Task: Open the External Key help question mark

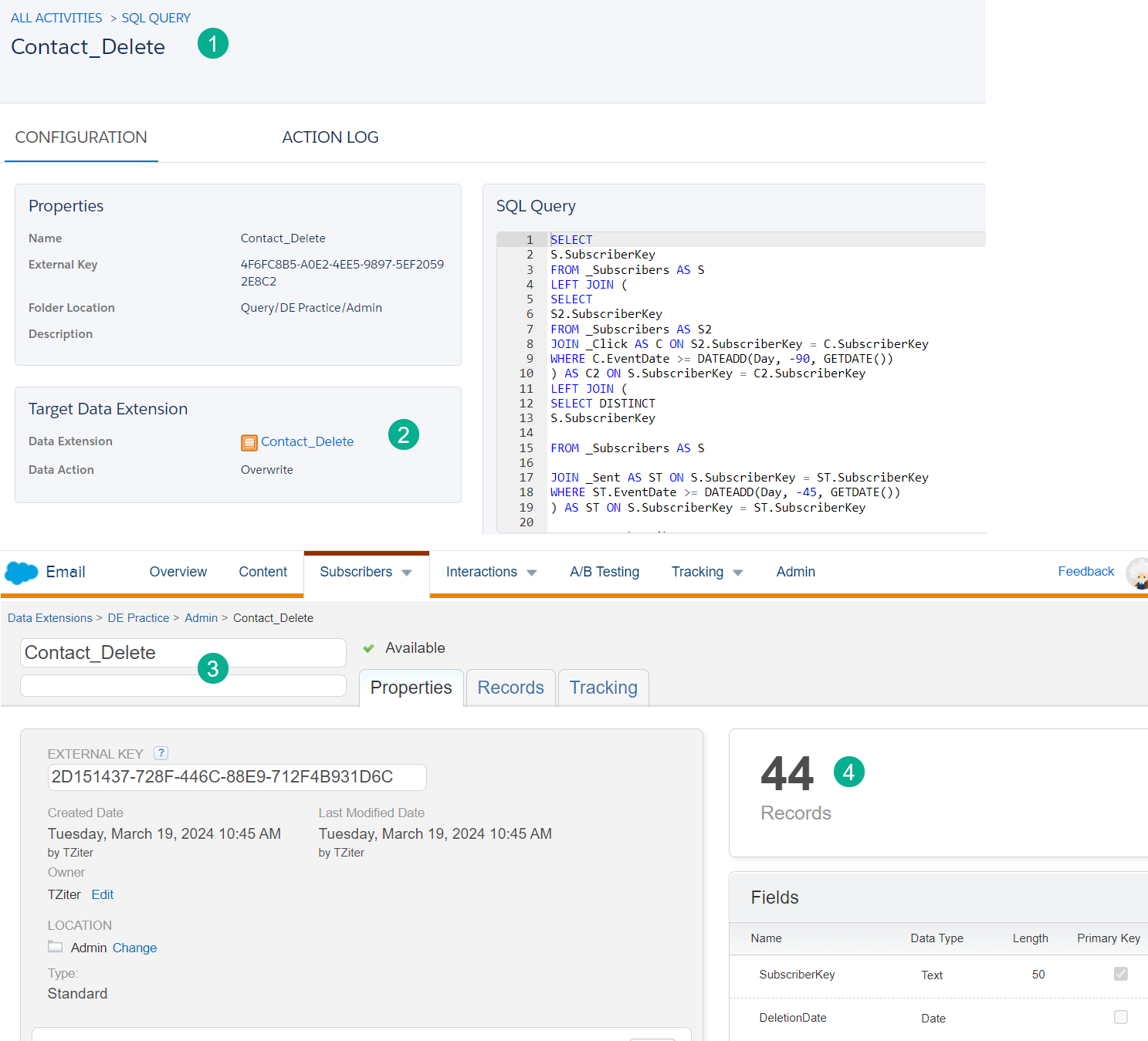Action: tap(161, 753)
